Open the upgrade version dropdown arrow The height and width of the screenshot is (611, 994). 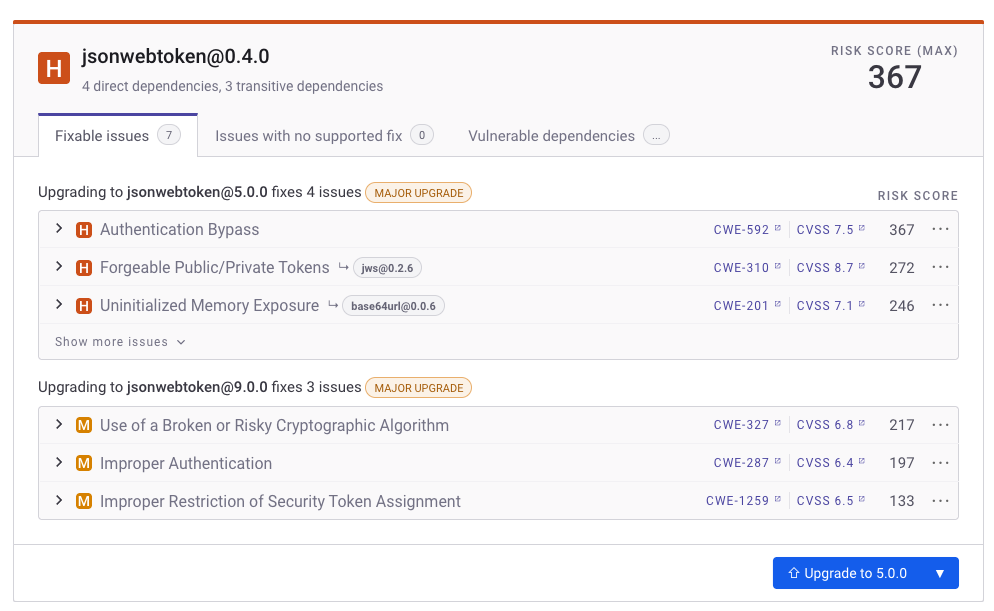[939, 573]
